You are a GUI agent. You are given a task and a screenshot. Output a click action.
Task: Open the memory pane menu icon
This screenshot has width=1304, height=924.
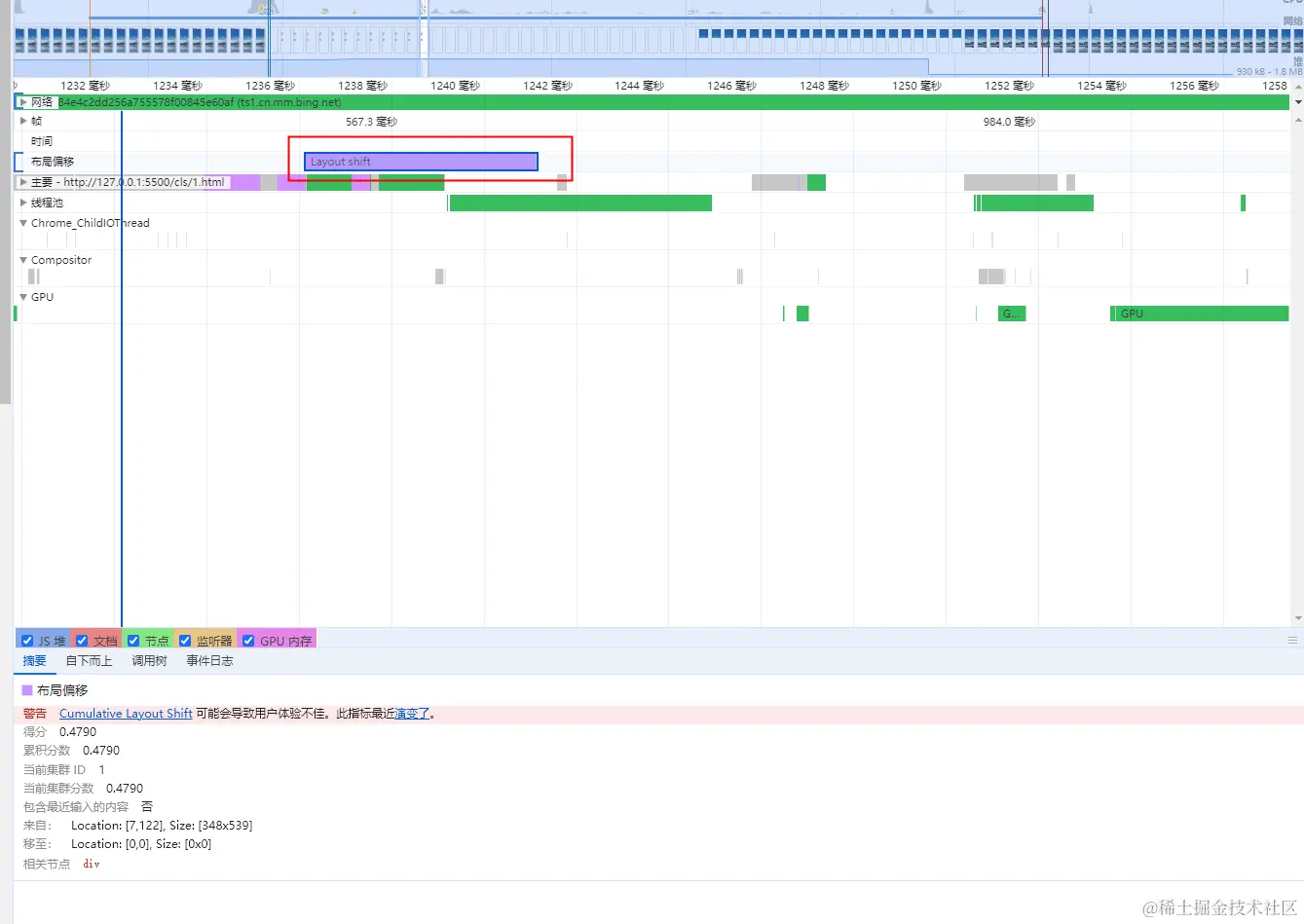click(1292, 640)
